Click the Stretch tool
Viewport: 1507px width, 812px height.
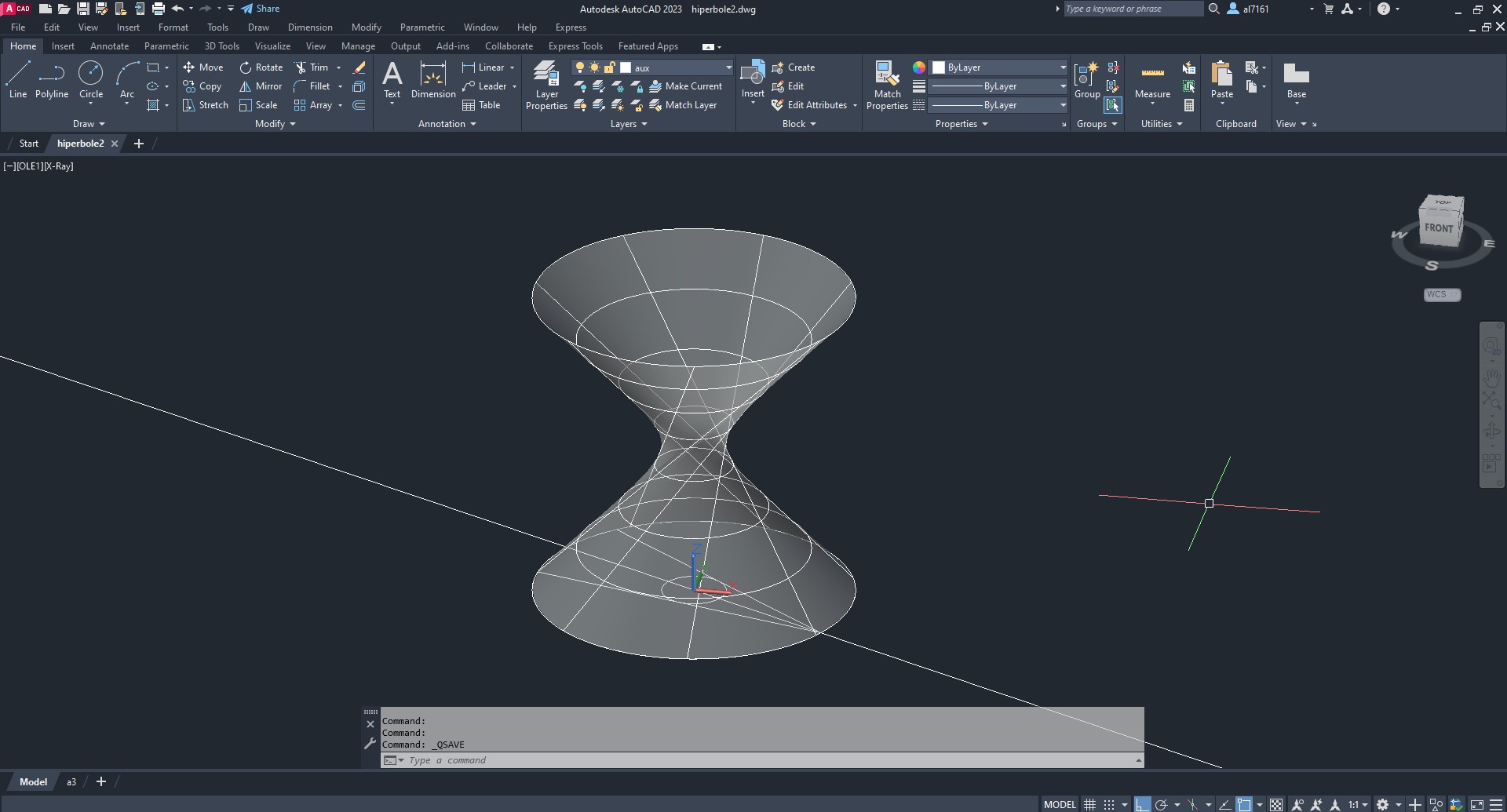tap(205, 105)
